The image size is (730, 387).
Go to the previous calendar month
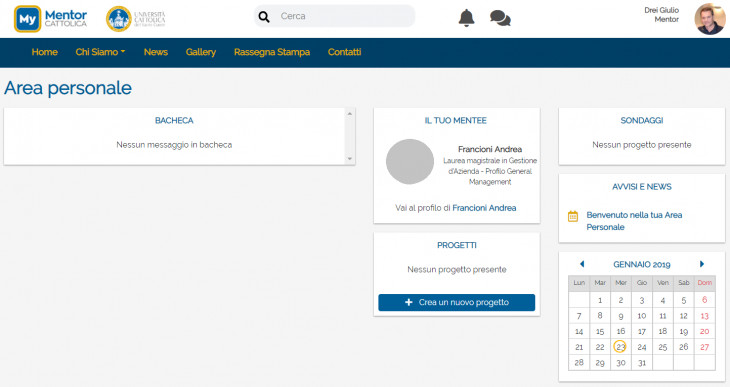582,264
